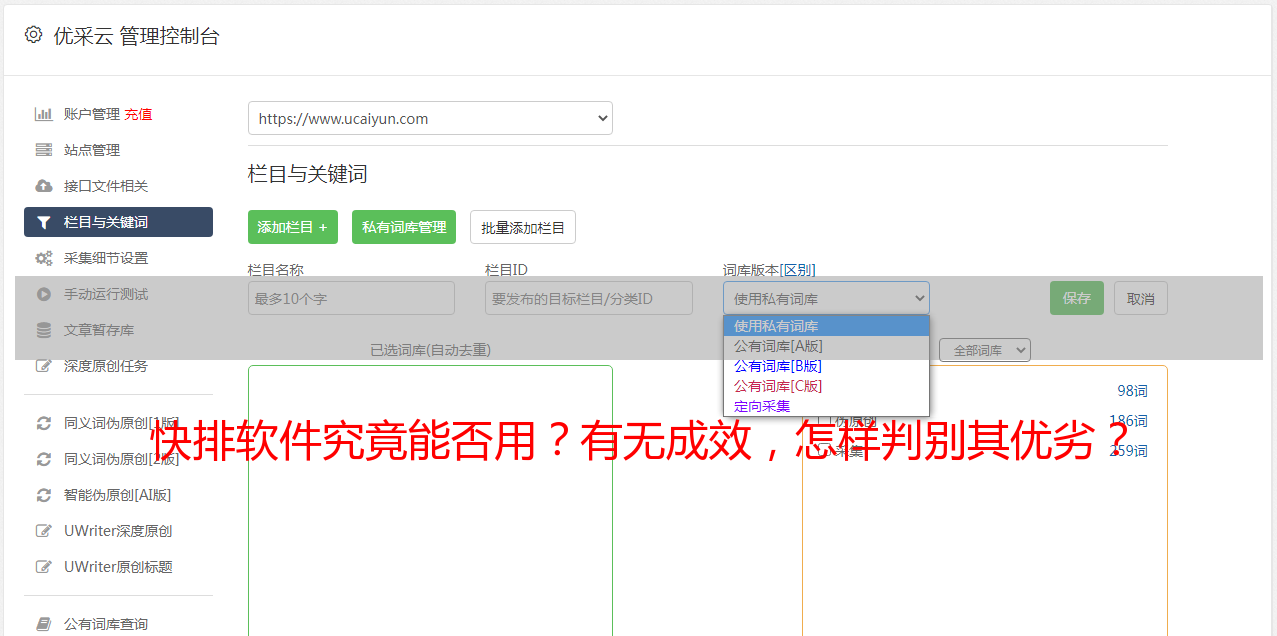1277x636 pixels.
Task: Click the 已选词库(自动去重) label
Action: click(430, 350)
